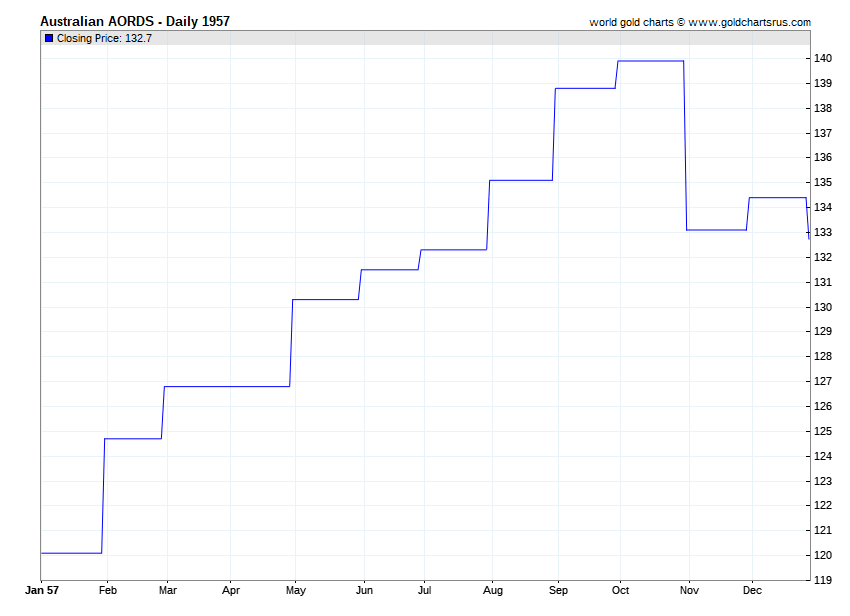Click the 'Jun' x-axis label

click(x=364, y=590)
